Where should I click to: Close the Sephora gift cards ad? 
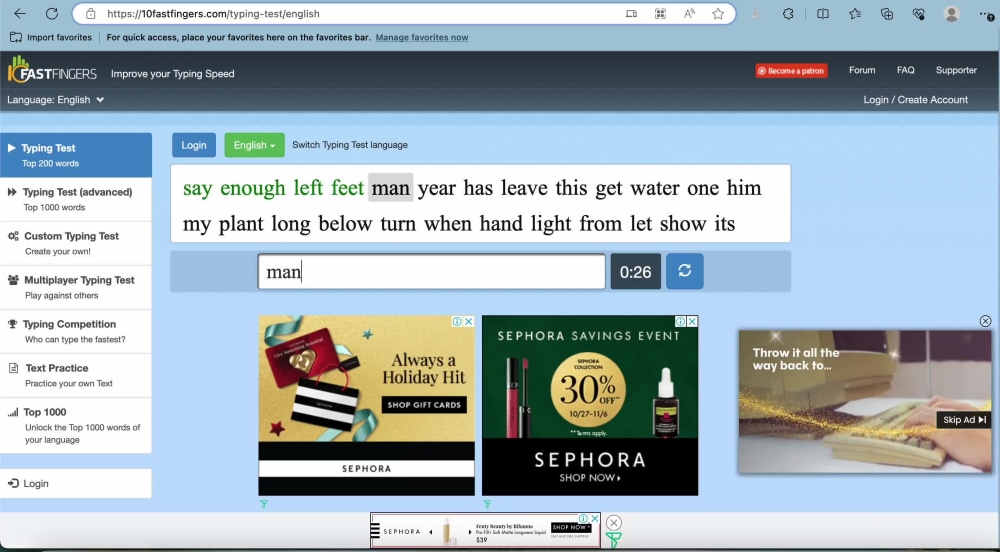469,321
